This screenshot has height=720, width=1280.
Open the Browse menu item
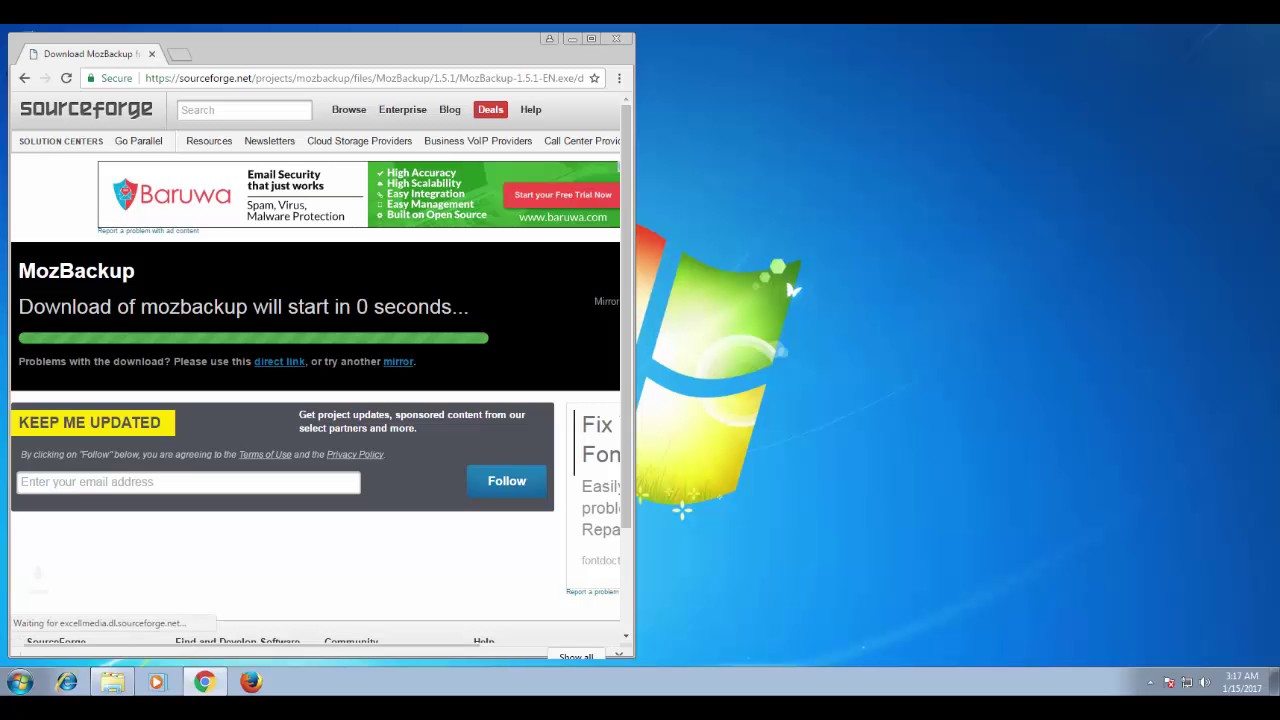pyautogui.click(x=349, y=110)
